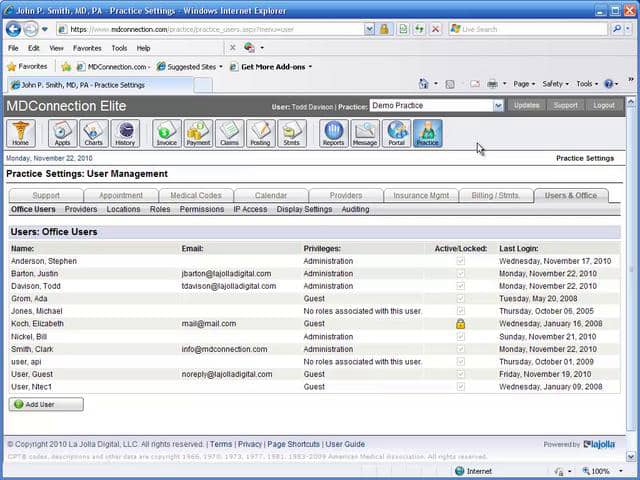Click the browser address URL field
This screenshot has height=480, width=640.
tap(210, 29)
